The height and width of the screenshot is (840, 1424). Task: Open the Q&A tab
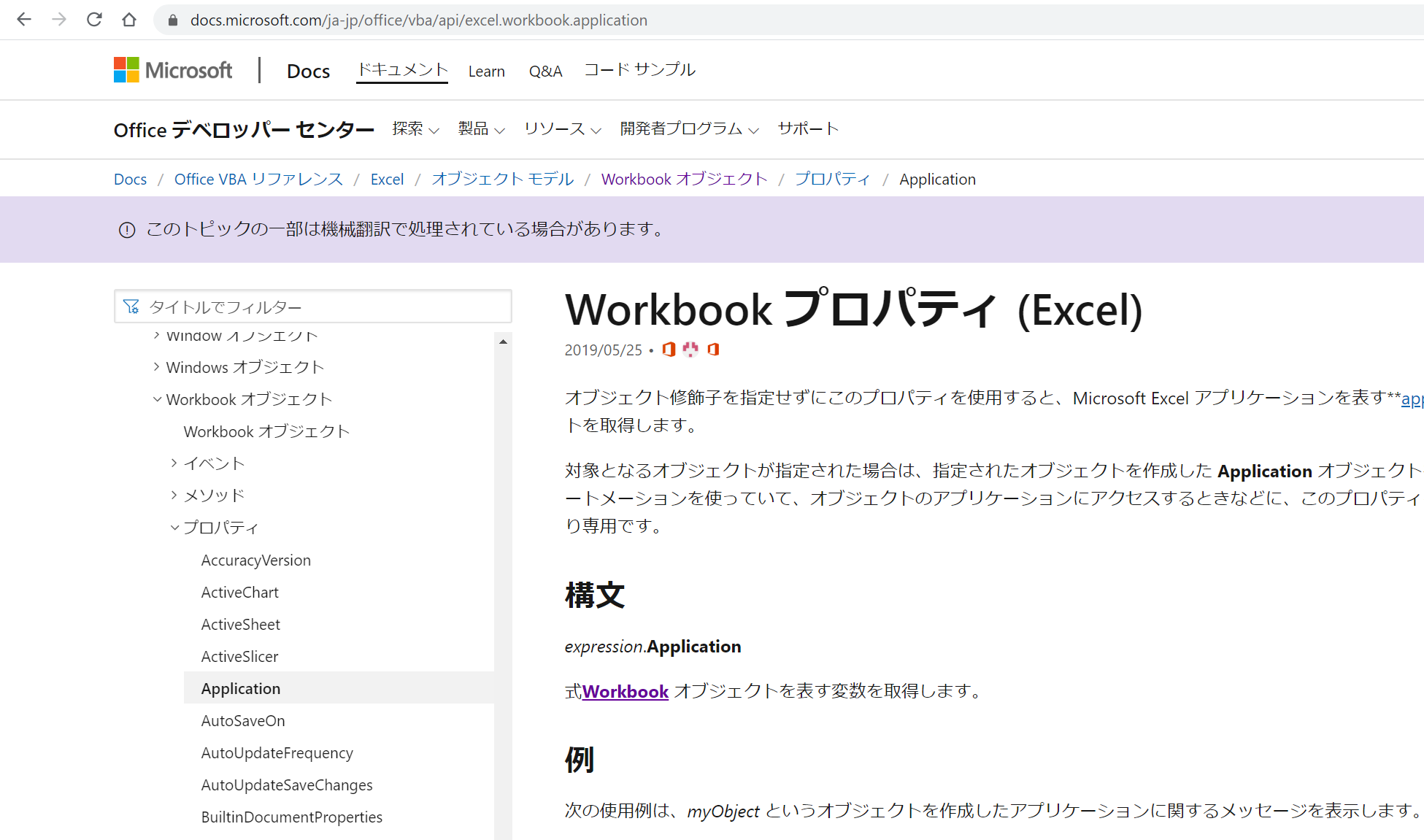tap(545, 71)
